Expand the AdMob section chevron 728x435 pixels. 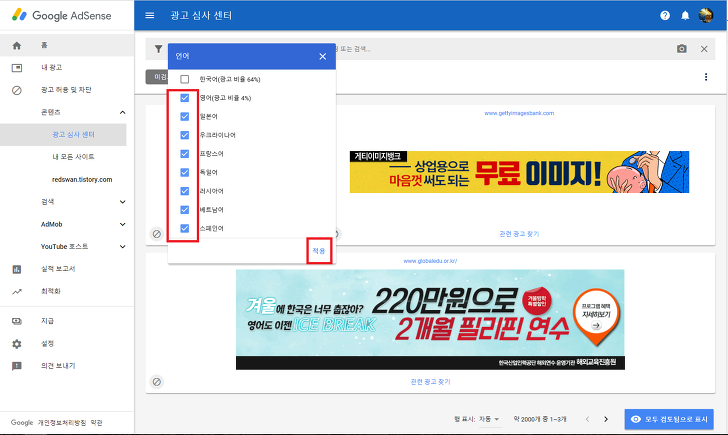click(x=123, y=224)
